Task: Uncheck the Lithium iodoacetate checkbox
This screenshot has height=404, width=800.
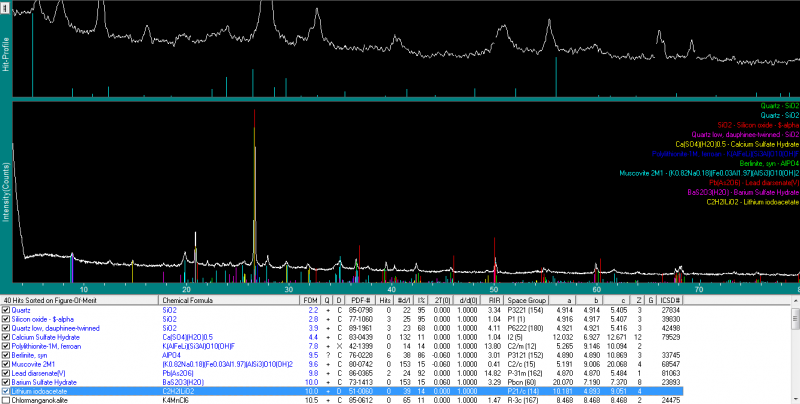Action: pos(6,391)
